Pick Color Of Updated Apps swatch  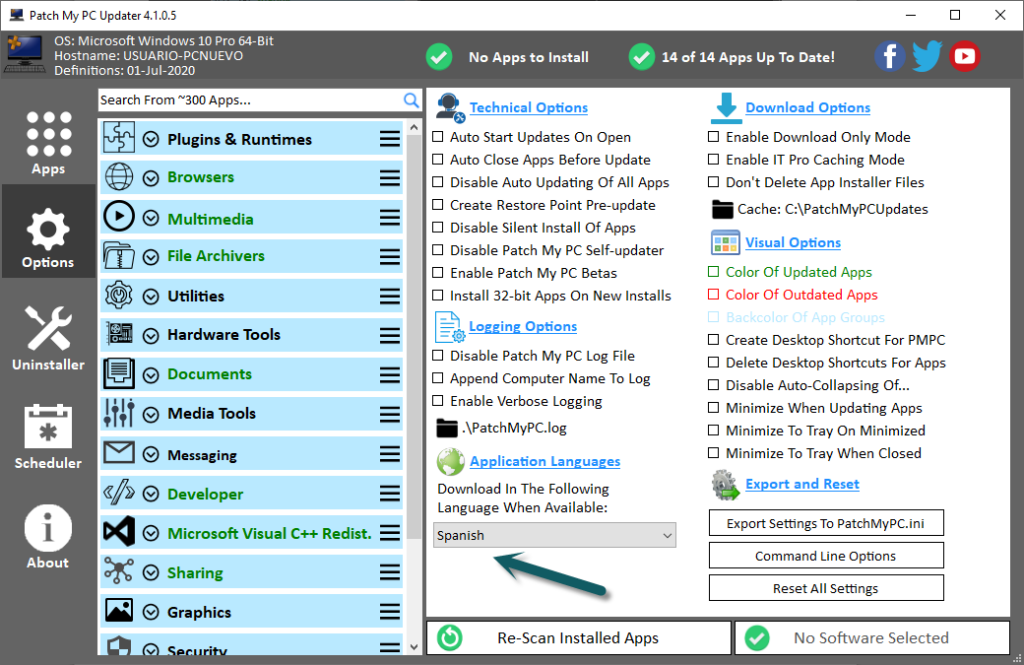tap(714, 272)
